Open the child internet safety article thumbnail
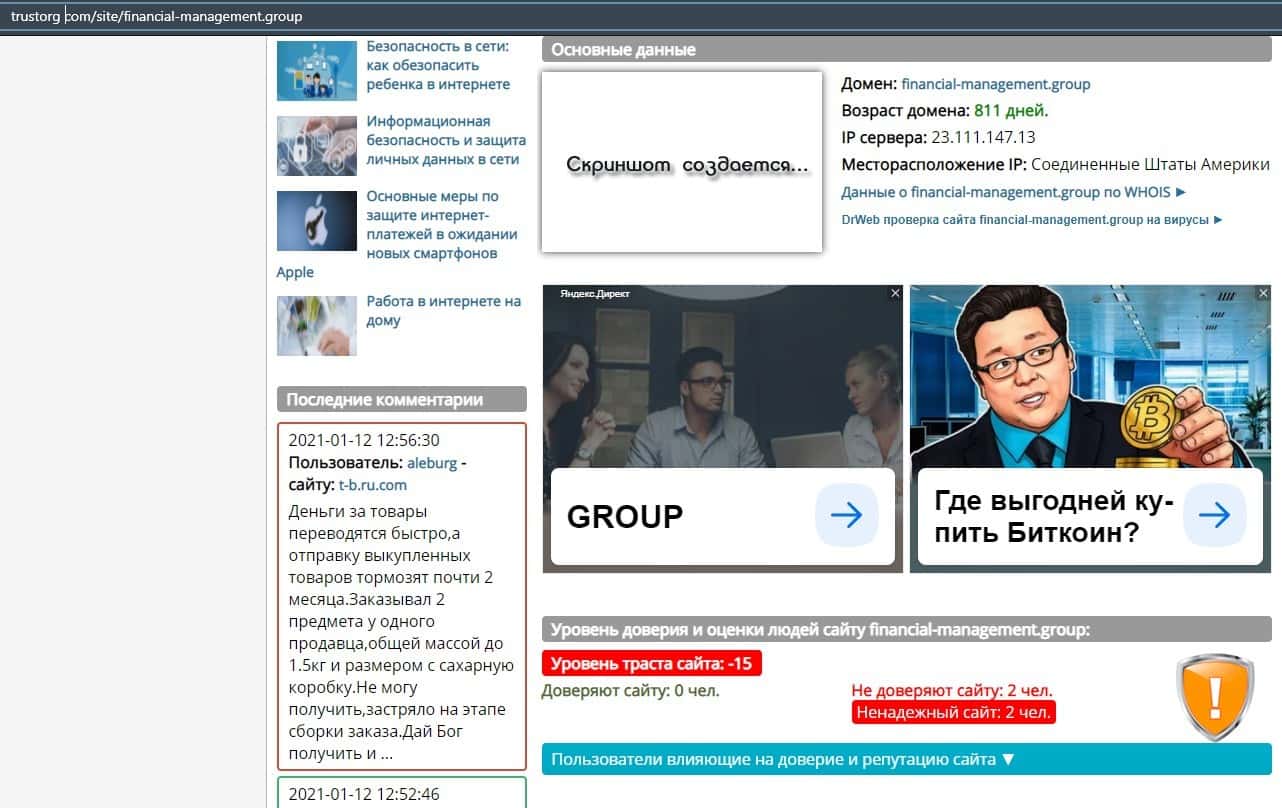The width and height of the screenshot is (1282, 808). (317, 70)
